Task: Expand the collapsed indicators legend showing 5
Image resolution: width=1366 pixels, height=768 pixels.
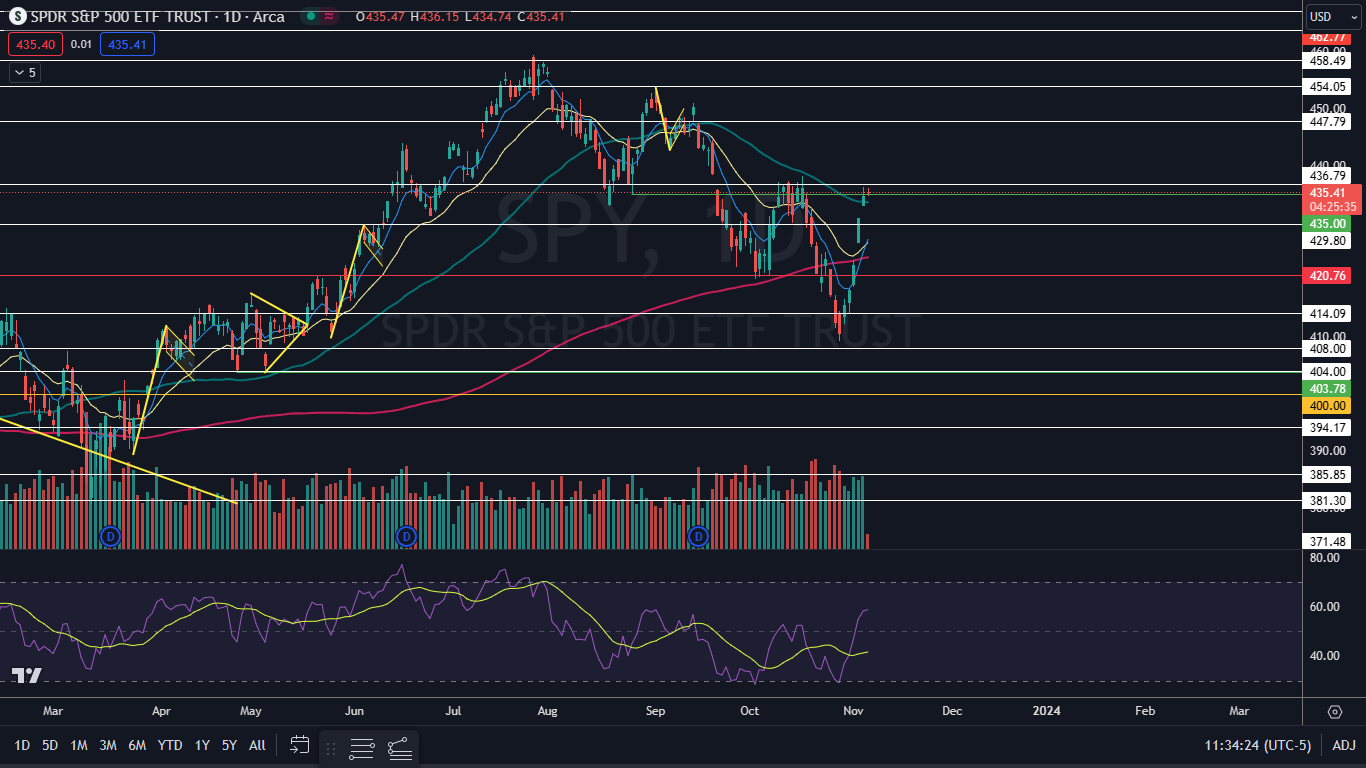Action: pos(23,72)
